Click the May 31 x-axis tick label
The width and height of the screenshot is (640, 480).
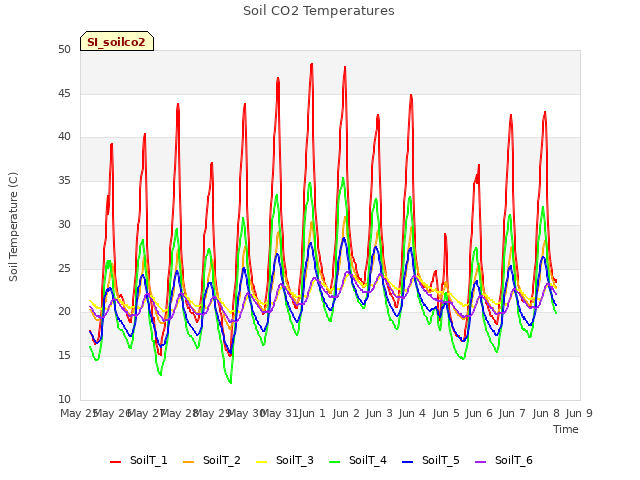click(279, 413)
